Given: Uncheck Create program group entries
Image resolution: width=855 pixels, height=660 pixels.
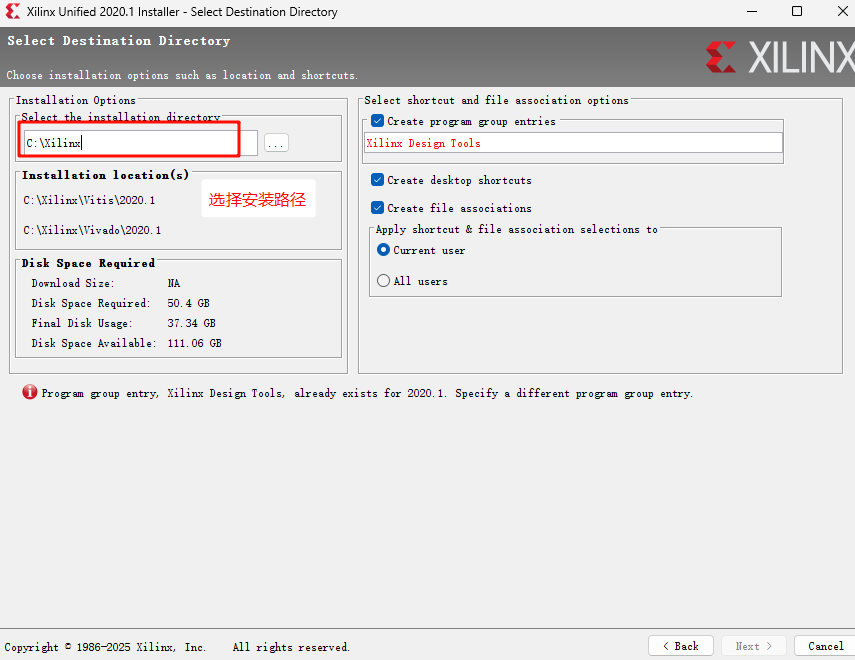Looking at the screenshot, I should pos(377,121).
